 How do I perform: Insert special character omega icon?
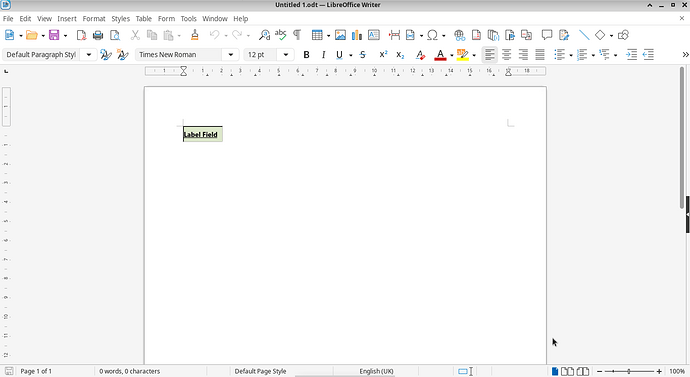click(433, 35)
